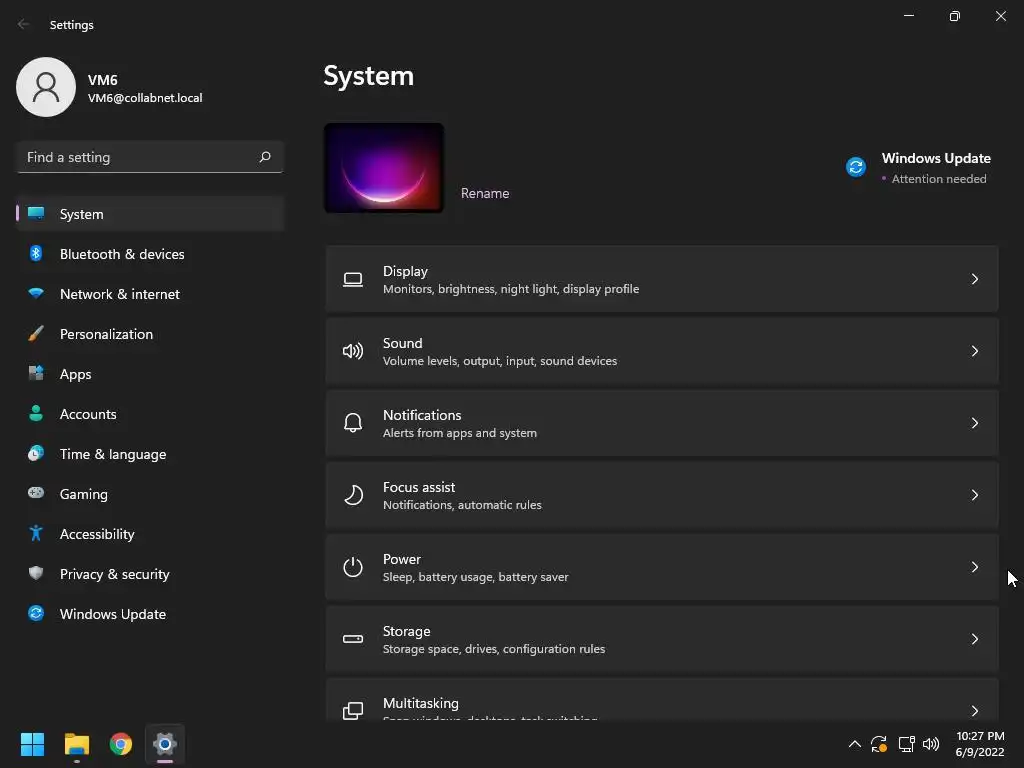Open Notifications settings chevron
This screenshot has height=768, width=1024.
click(x=974, y=423)
